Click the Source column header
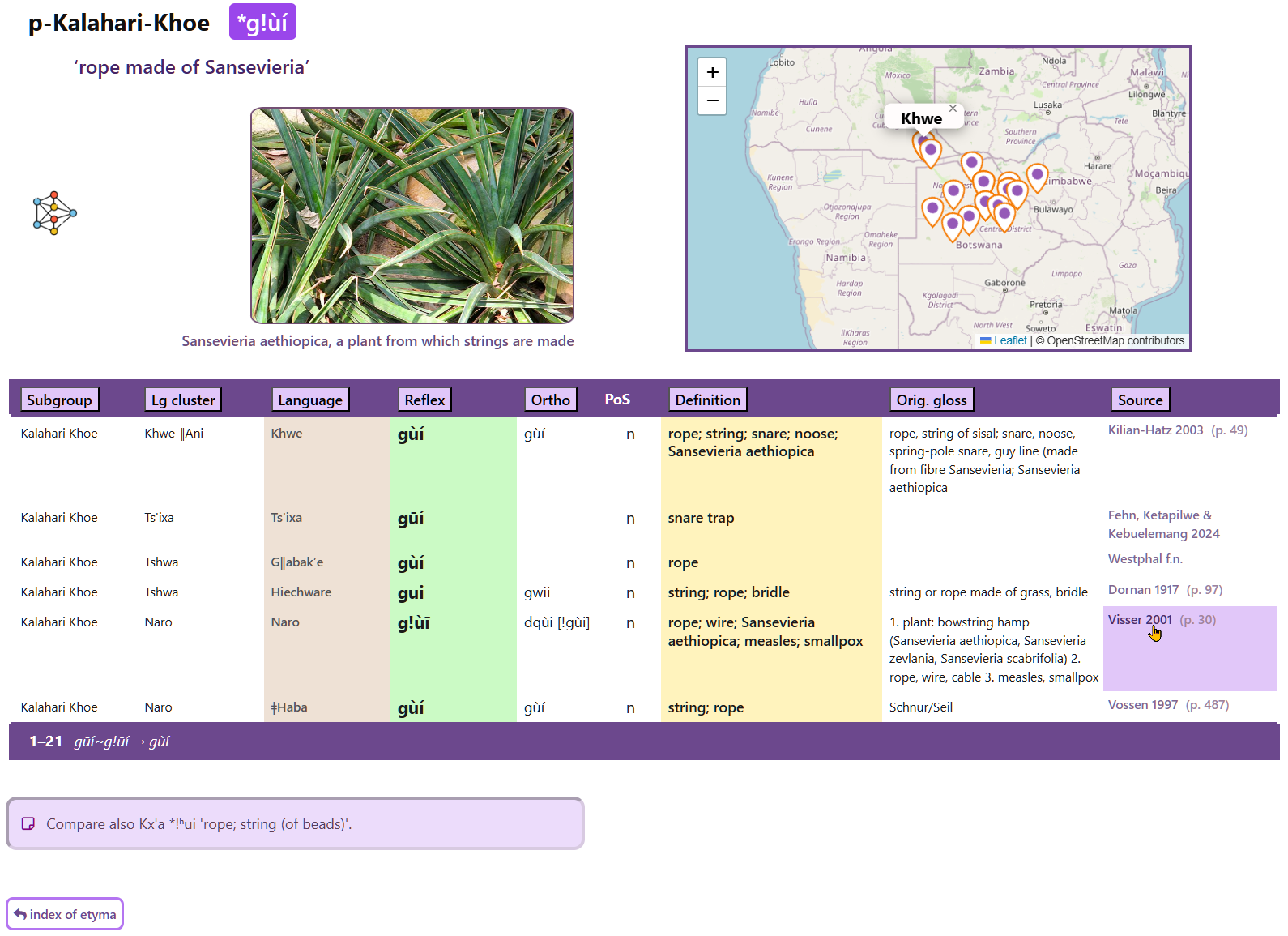The height and width of the screenshot is (936, 1288). (1140, 400)
